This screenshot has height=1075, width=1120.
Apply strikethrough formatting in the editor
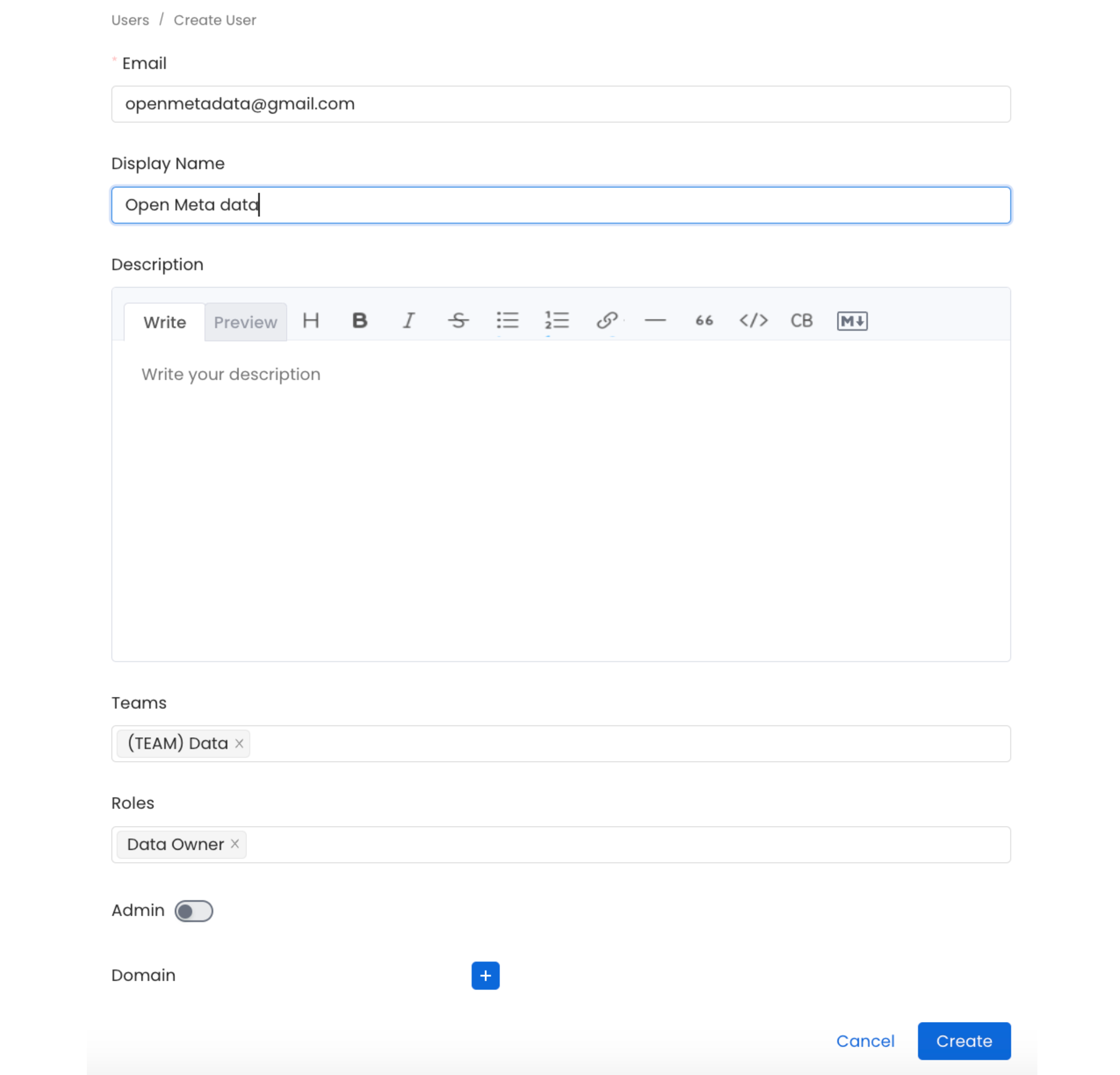[458, 321]
